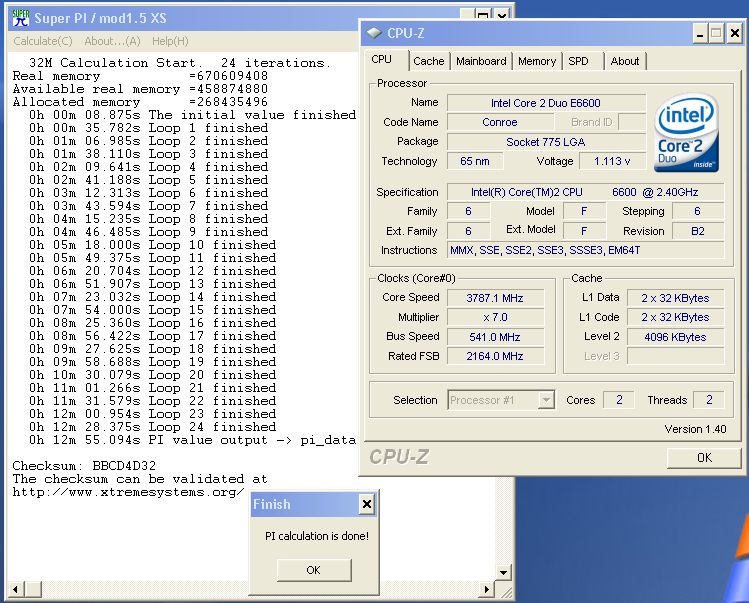Click the Super PI horizontal scrollbar right arrow
The height and width of the screenshot is (603, 749).
click(487, 589)
